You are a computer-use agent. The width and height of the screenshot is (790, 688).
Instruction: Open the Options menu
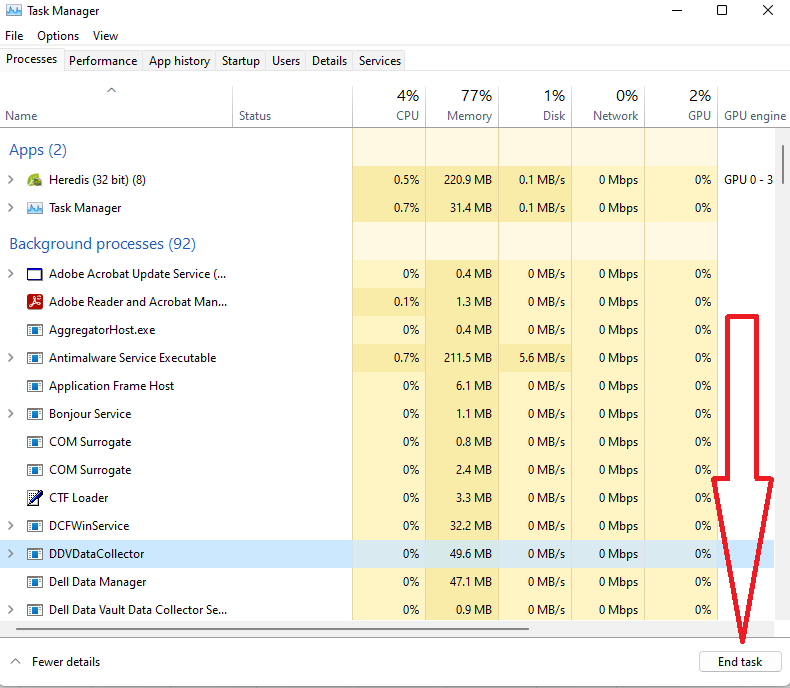58,36
